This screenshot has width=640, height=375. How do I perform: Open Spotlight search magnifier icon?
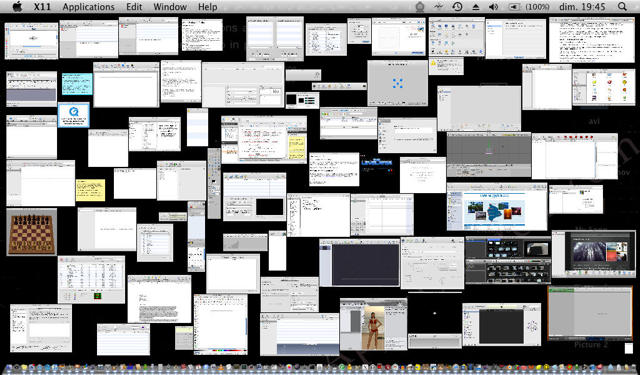(x=622, y=7)
